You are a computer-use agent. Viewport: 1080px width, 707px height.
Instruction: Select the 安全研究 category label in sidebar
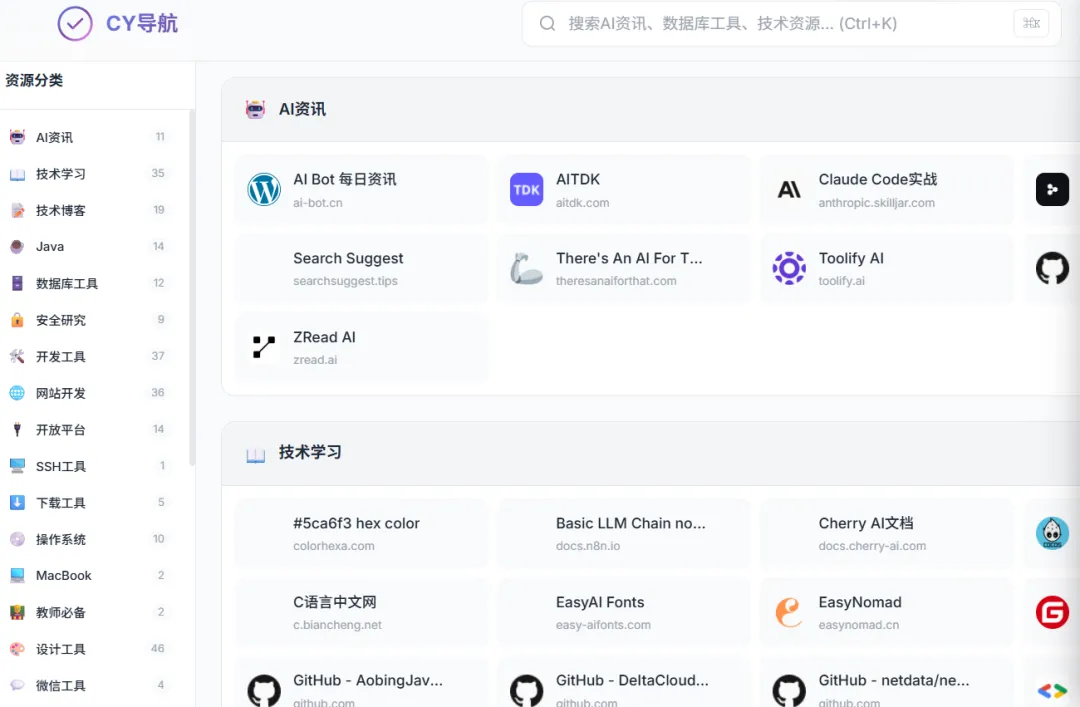[61, 320]
